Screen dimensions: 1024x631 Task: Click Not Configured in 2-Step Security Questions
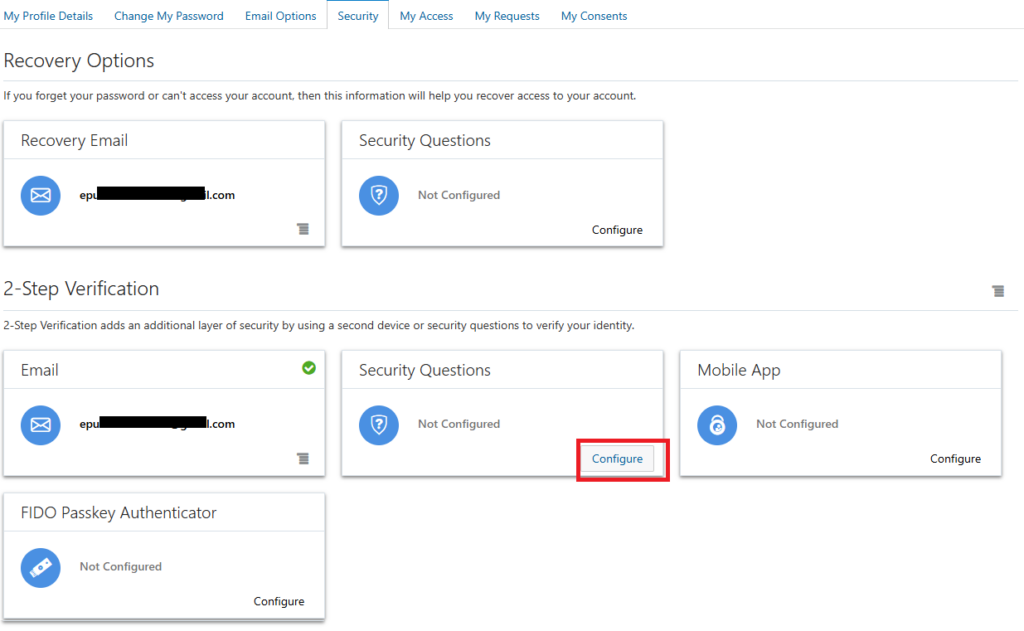point(458,424)
